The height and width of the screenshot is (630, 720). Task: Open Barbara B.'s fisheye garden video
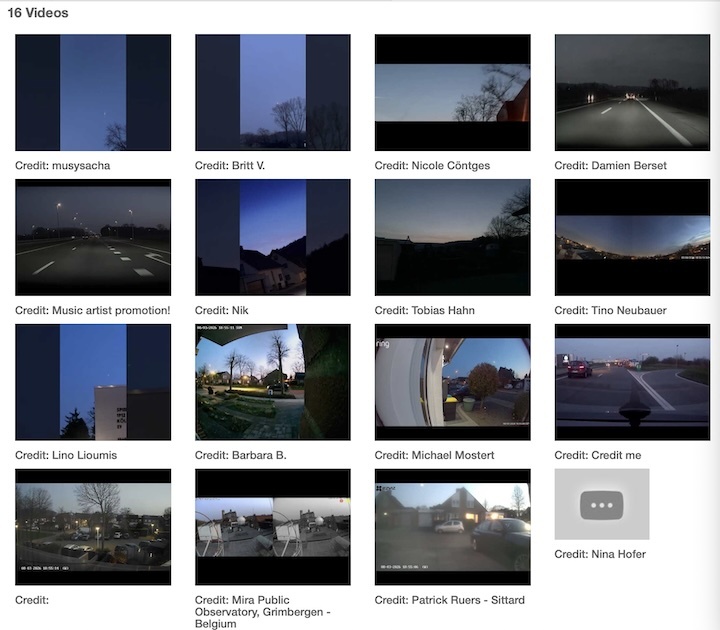pyautogui.click(x=273, y=383)
